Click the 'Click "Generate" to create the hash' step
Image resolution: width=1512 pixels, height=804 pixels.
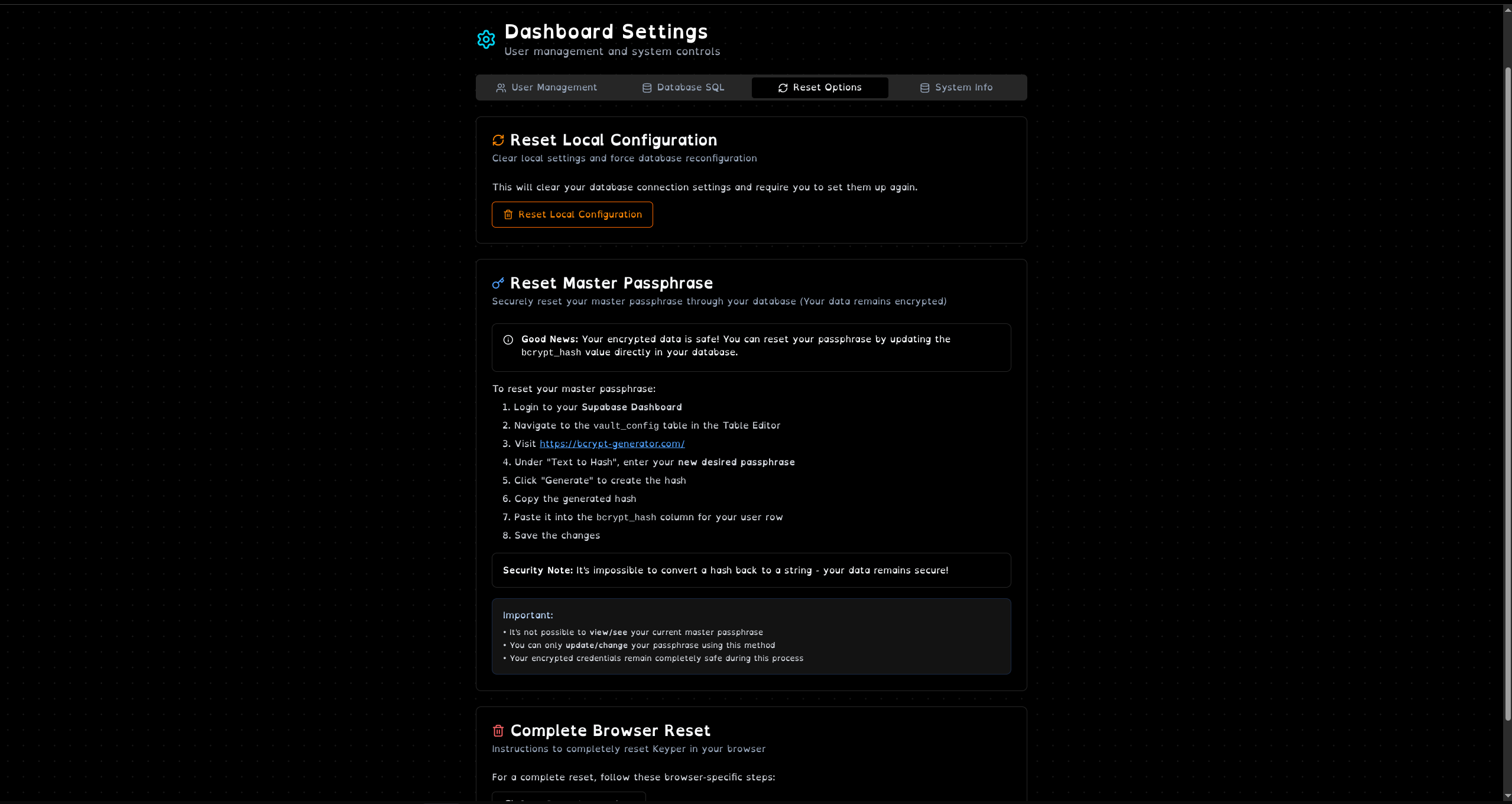(x=594, y=480)
